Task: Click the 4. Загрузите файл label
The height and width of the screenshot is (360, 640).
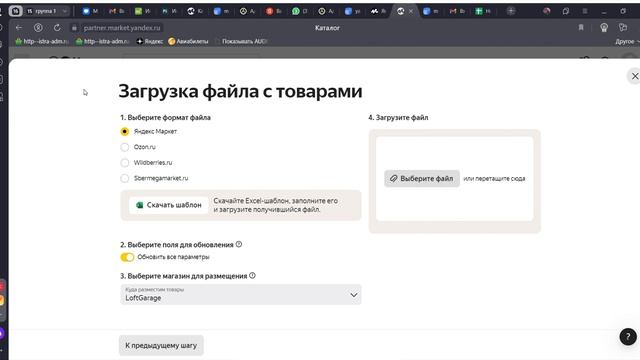Action: click(x=398, y=118)
